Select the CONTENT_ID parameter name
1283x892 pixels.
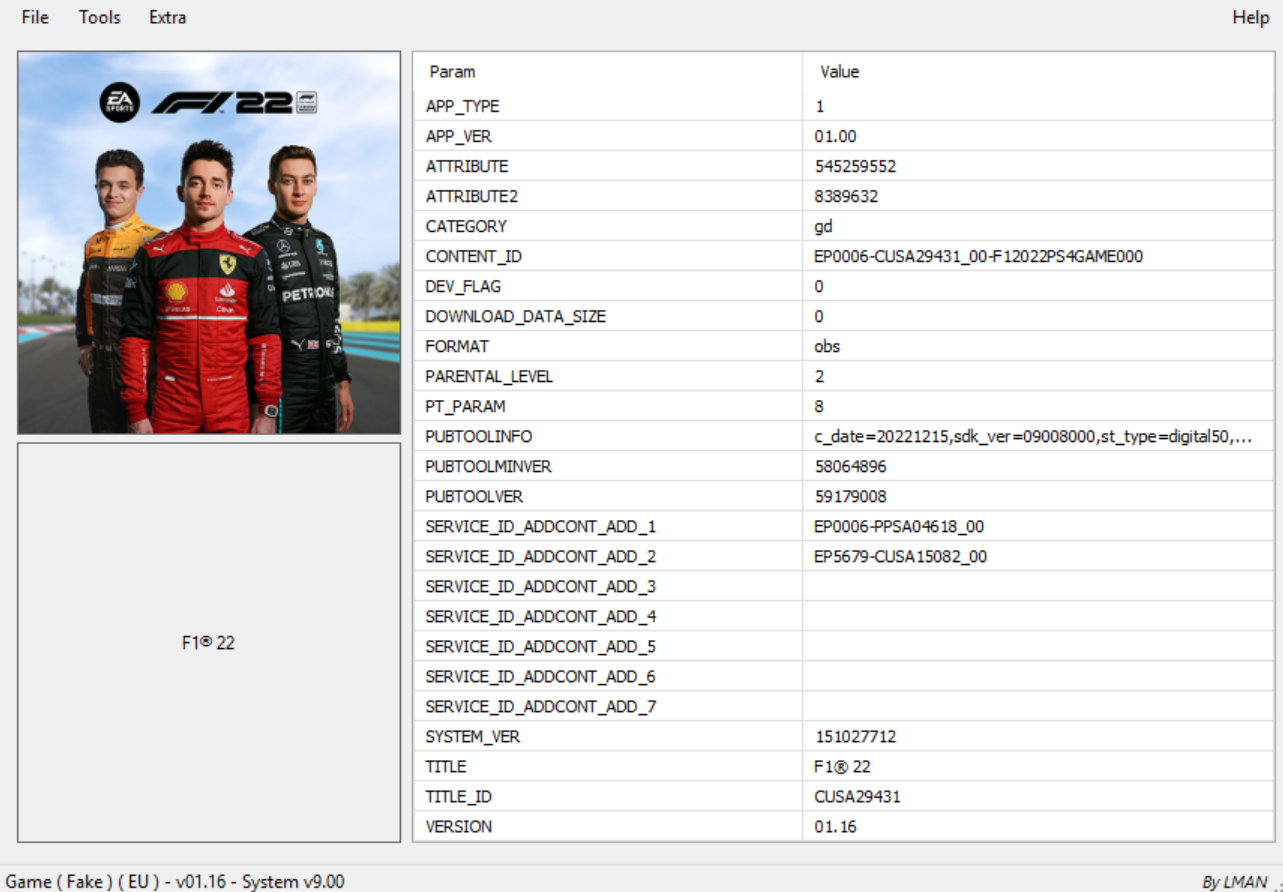click(474, 256)
